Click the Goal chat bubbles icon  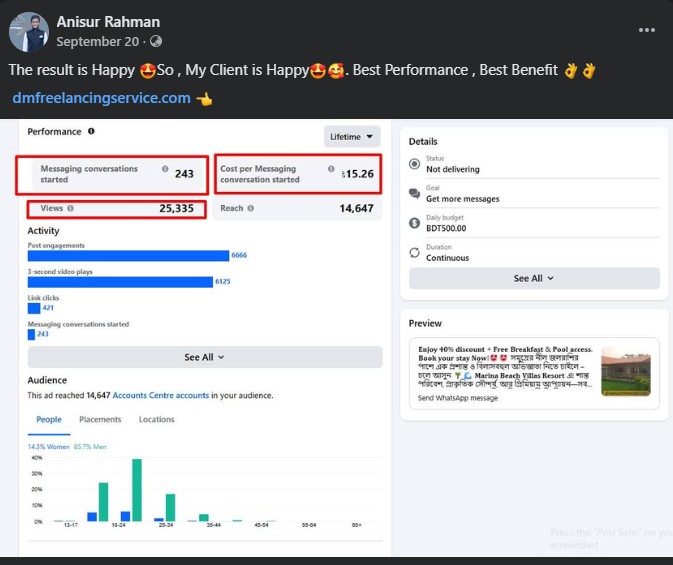point(414,194)
